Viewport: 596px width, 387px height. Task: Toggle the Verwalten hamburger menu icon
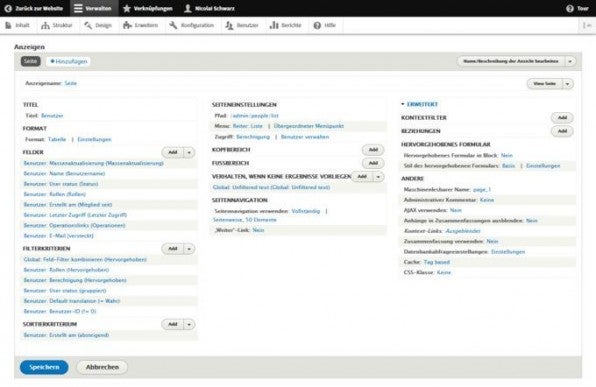tap(78, 8)
